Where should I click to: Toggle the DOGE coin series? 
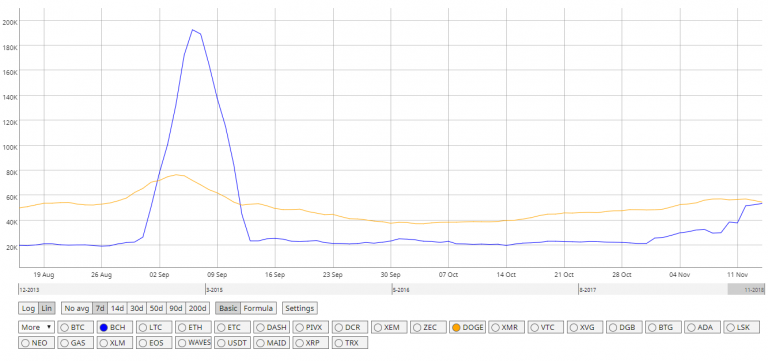[467, 328]
